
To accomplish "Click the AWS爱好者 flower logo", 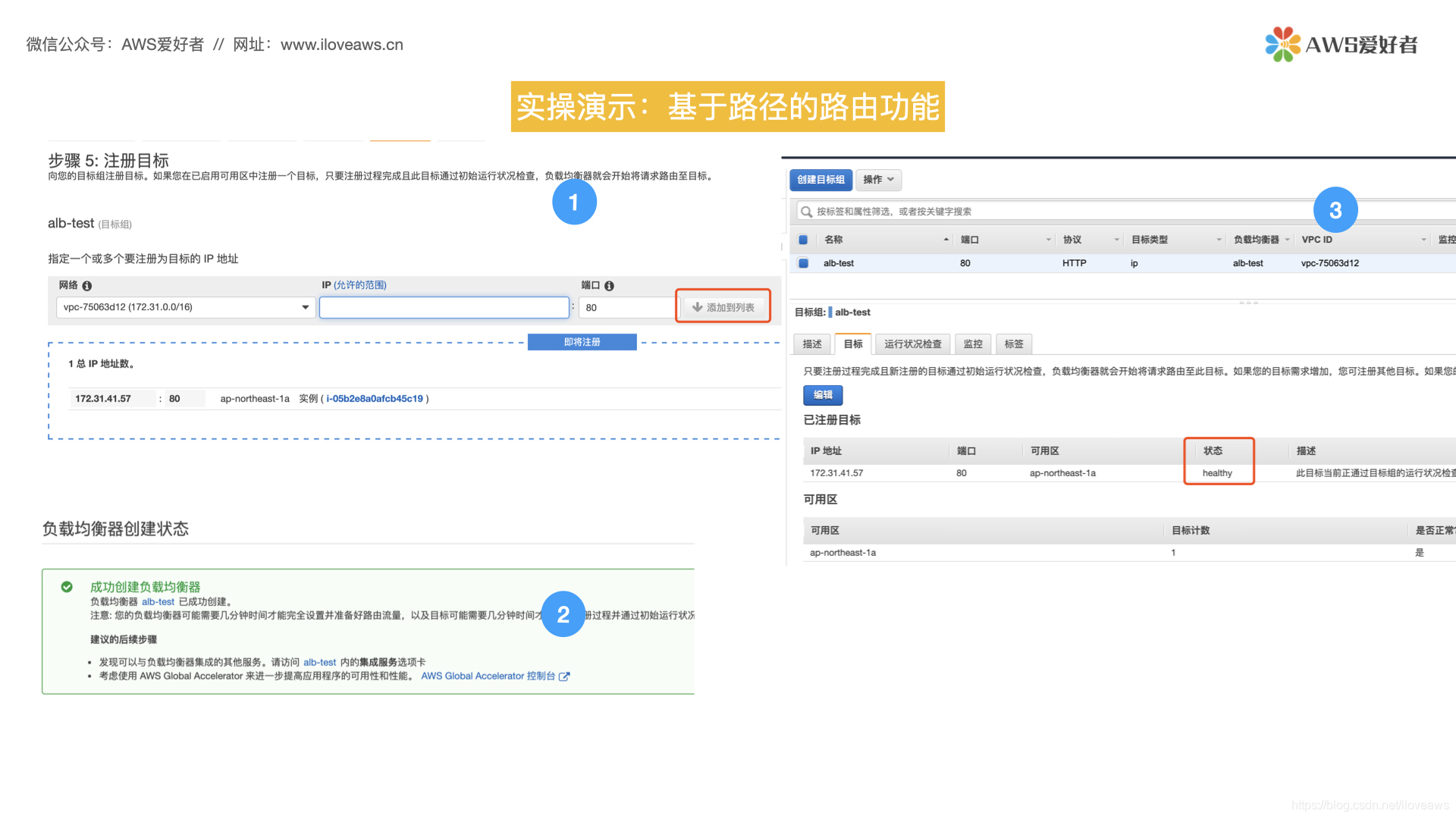I will 1282,44.
